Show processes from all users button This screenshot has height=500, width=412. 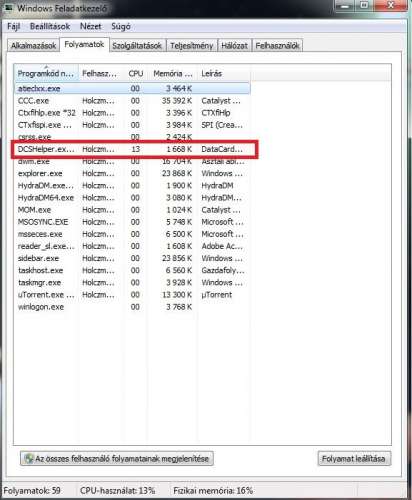[117, 459]
